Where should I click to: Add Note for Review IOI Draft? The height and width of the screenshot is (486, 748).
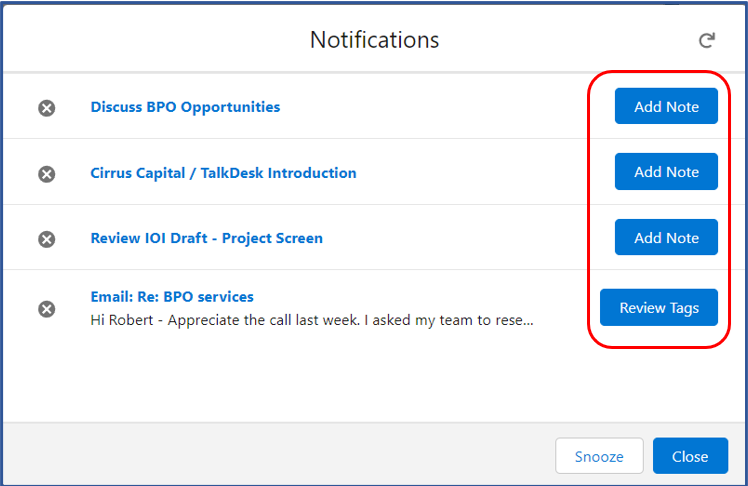point(666,237)
